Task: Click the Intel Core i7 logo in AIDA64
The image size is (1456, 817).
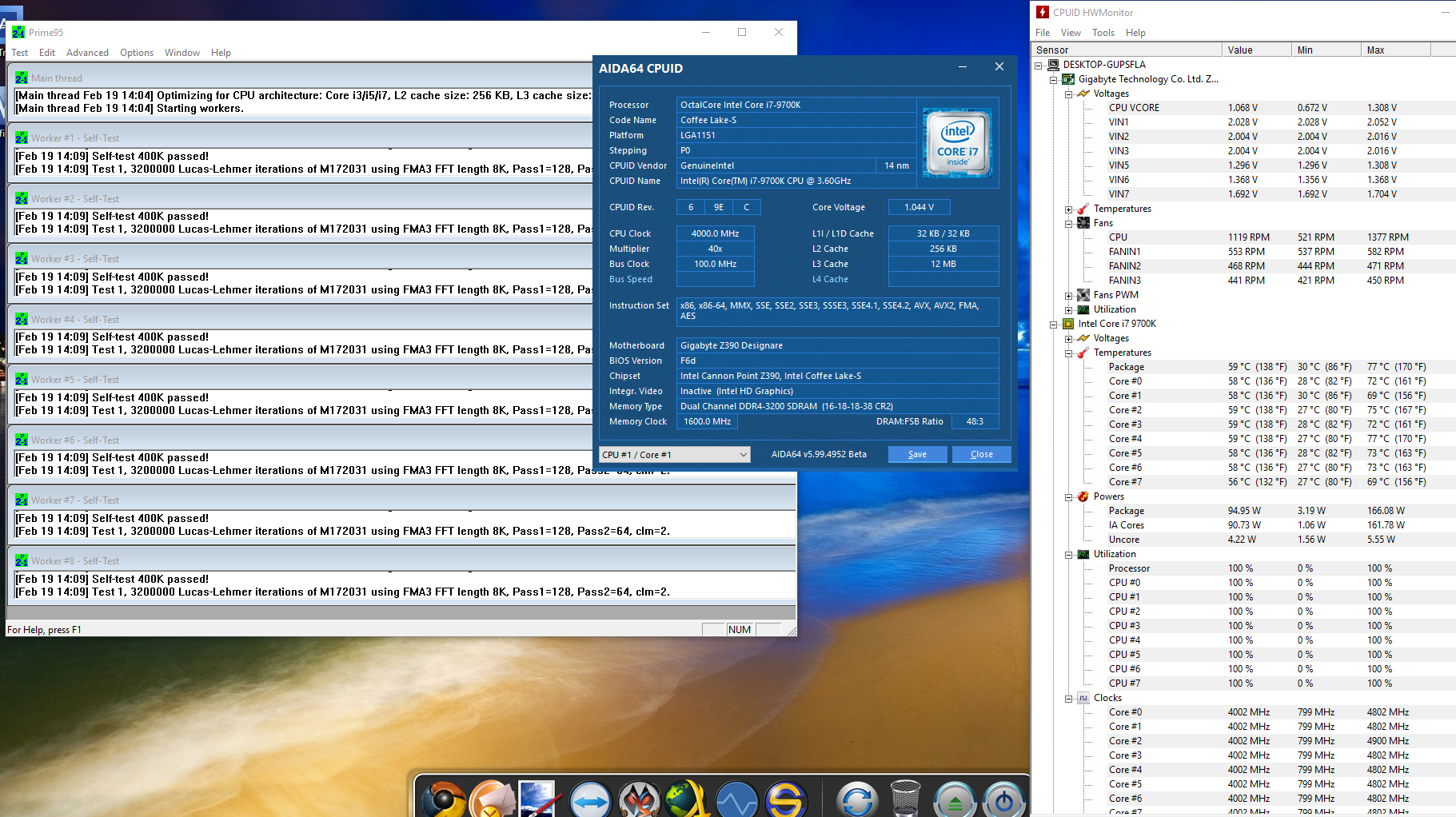Action: click(x=957, y=143)
